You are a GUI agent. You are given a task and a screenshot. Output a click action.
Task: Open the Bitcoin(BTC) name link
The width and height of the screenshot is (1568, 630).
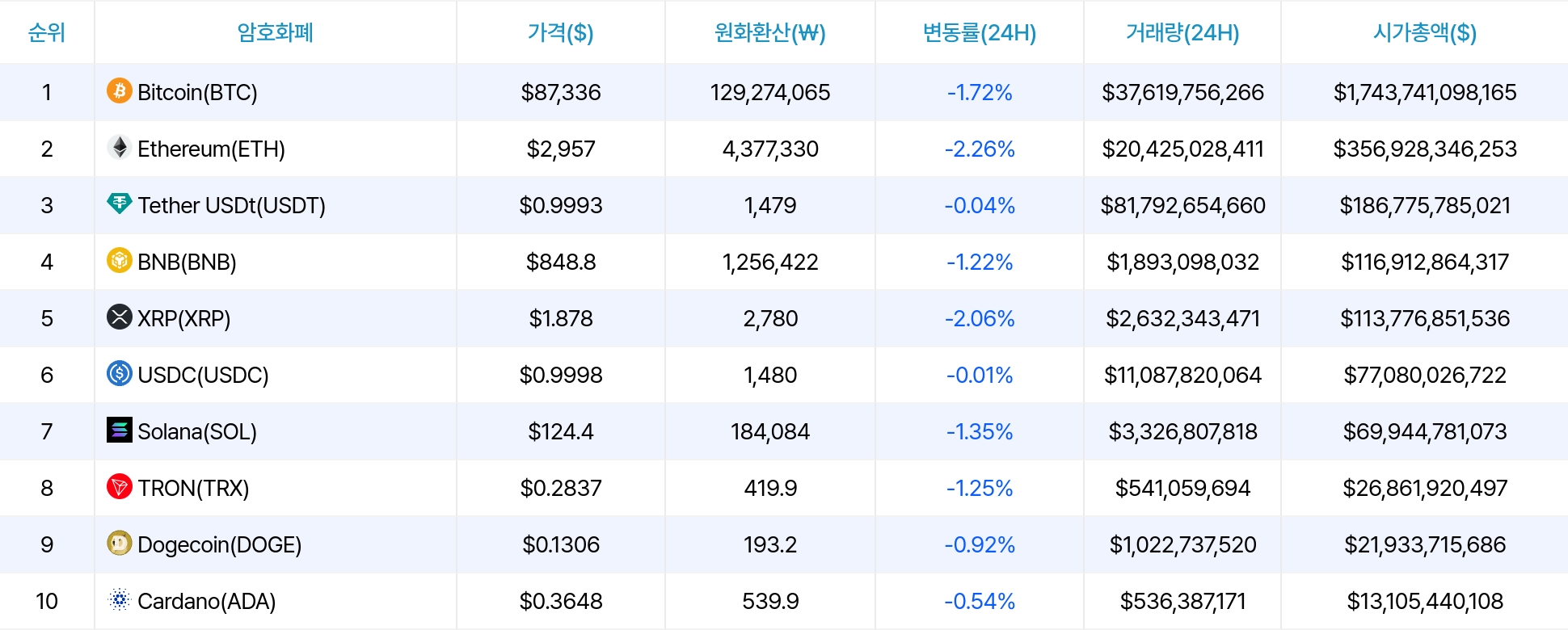pyautogui.click(x=197, y=92)
